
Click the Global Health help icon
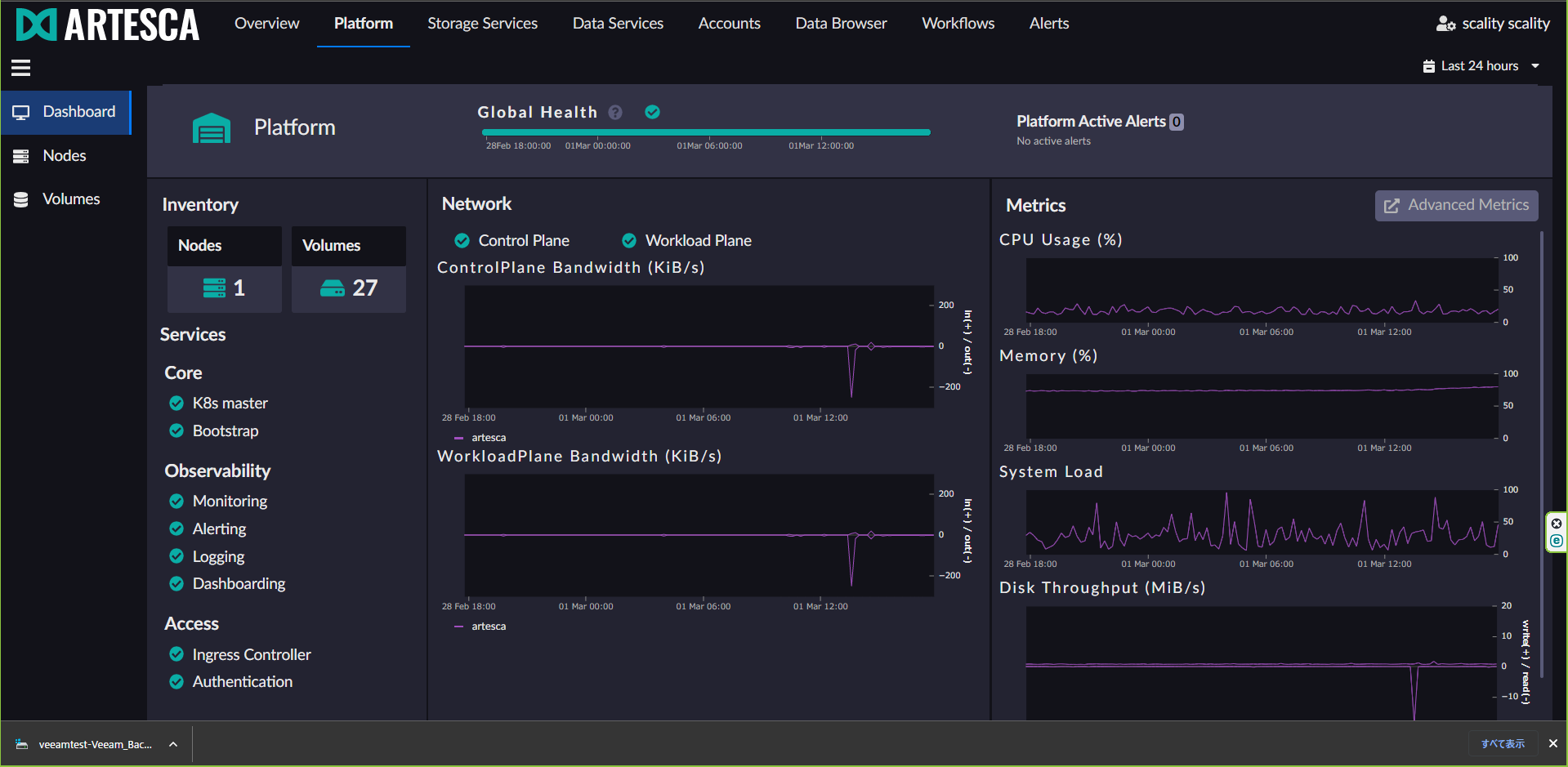615,113
